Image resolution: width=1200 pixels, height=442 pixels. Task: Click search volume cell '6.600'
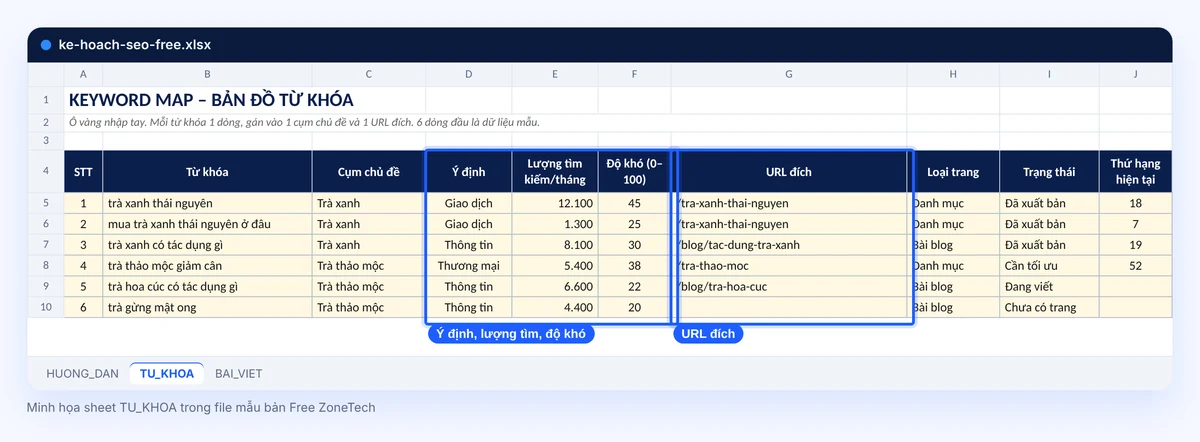(x=555, y=287)
